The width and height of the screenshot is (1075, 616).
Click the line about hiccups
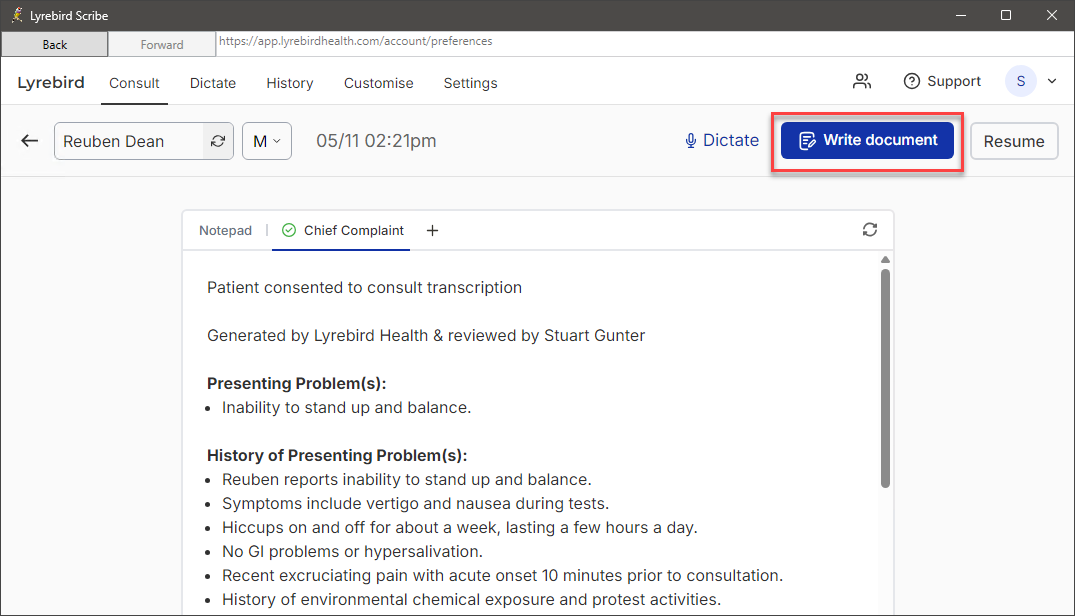pos(459,528)
